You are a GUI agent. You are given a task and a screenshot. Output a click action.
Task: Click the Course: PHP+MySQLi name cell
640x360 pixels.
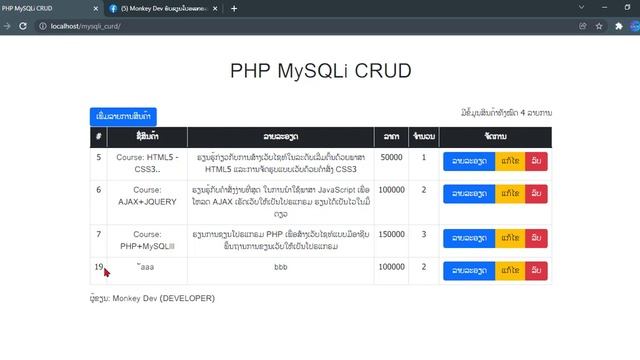click(x=147, y=240)
